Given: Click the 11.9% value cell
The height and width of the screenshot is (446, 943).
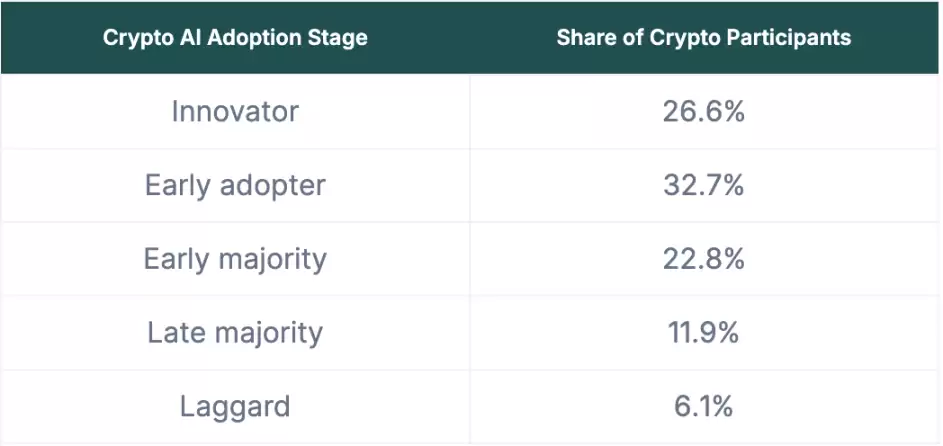Looking at the screenshot, I should pos(703,333).
